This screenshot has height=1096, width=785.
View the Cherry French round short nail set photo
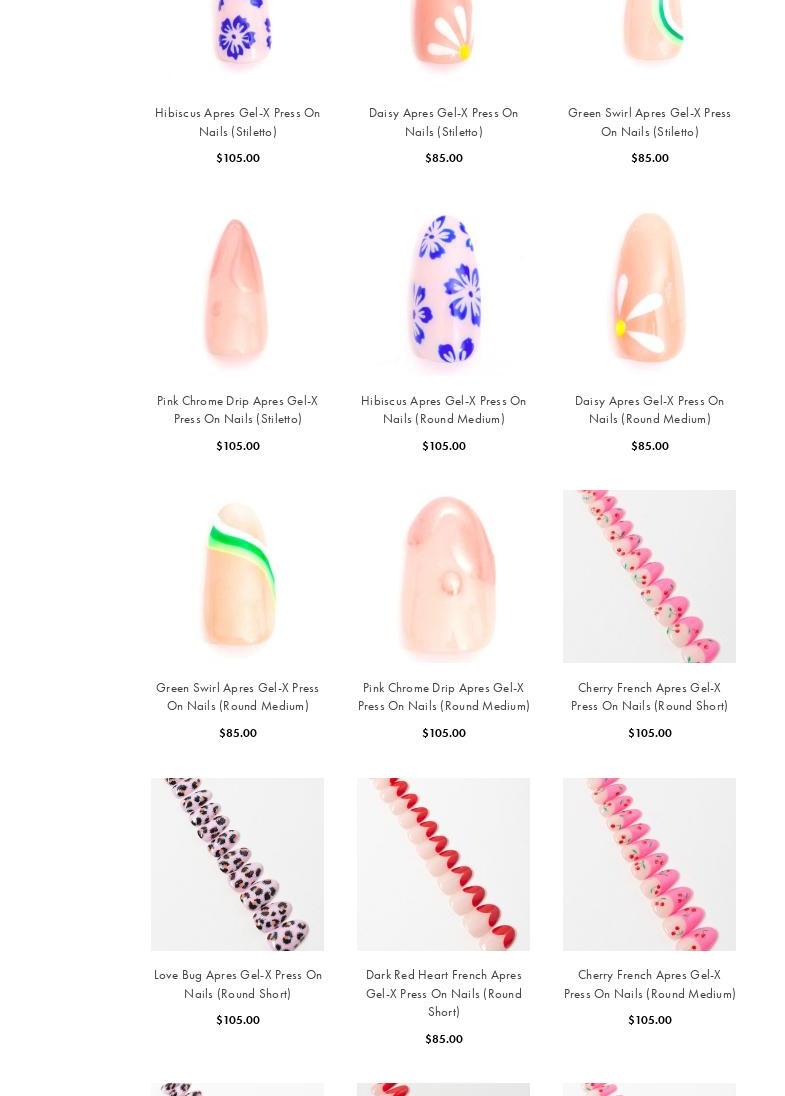point(649,576)
